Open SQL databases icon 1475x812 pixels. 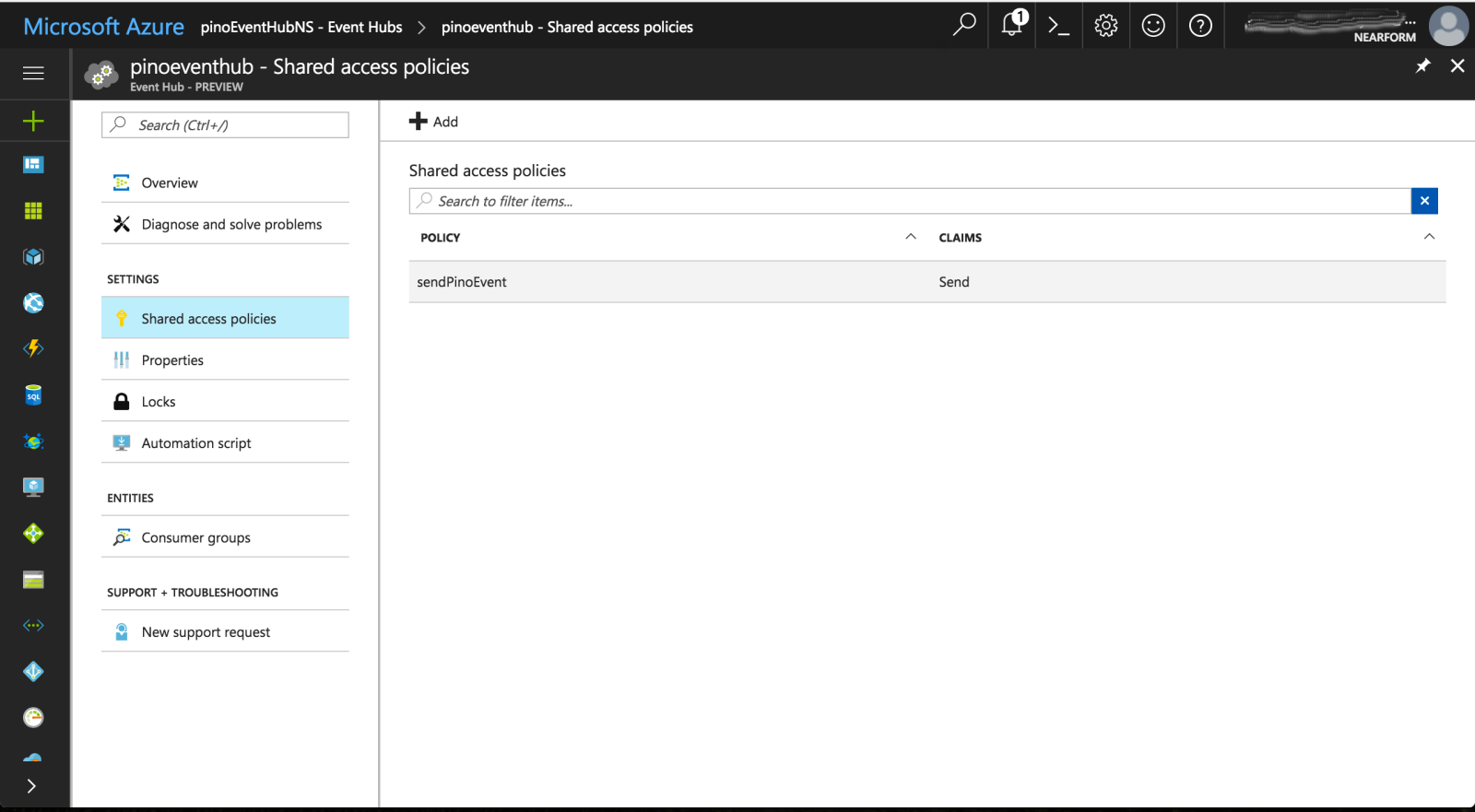33,395
